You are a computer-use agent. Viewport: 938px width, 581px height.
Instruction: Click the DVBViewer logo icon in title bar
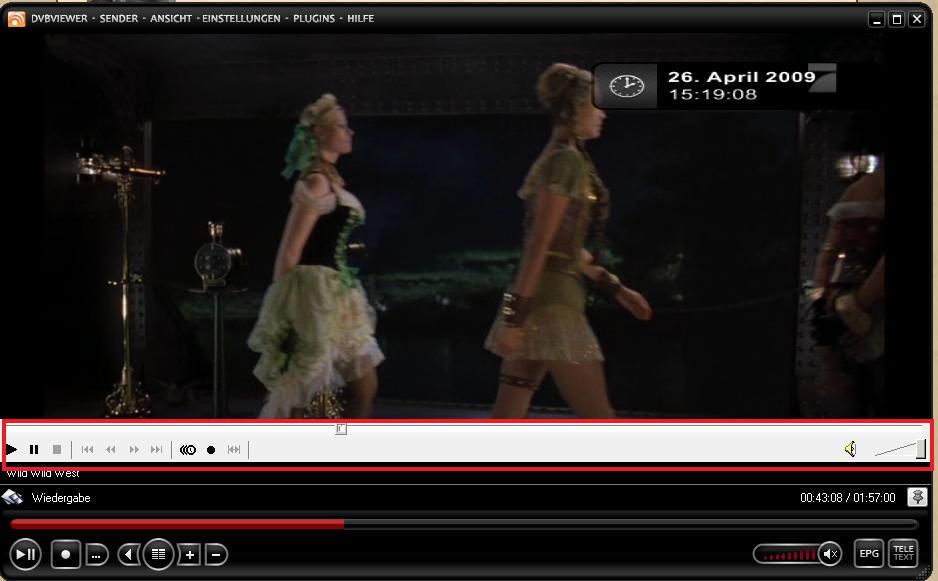click(x=16, y=19)
